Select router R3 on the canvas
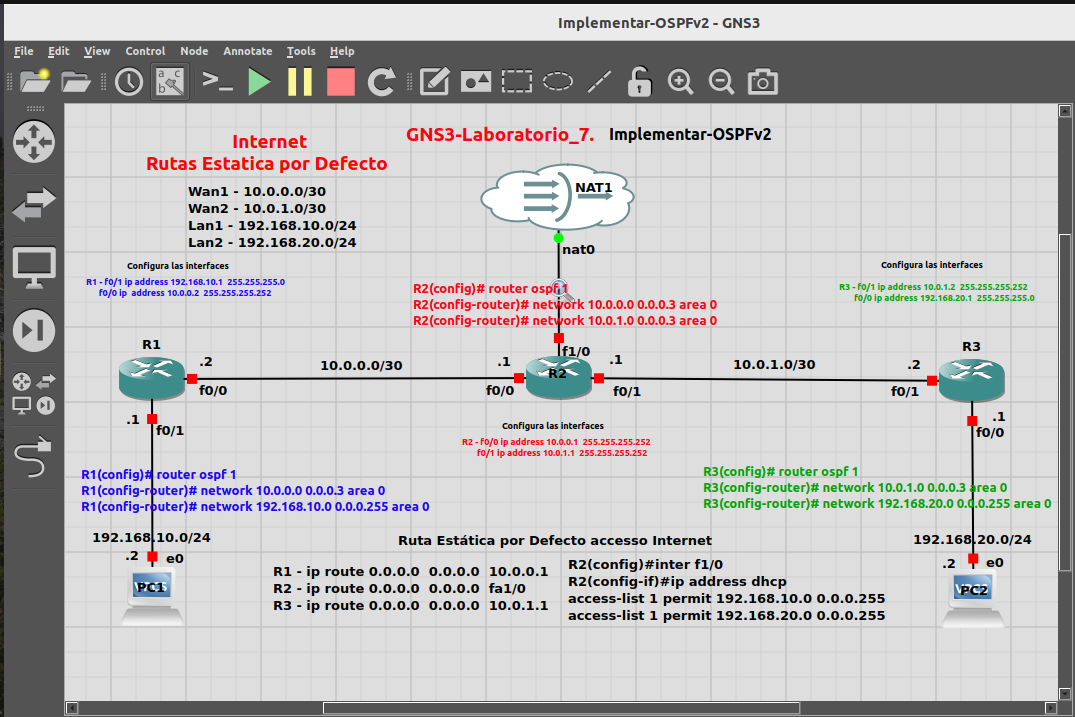 (x=971, y=380)
